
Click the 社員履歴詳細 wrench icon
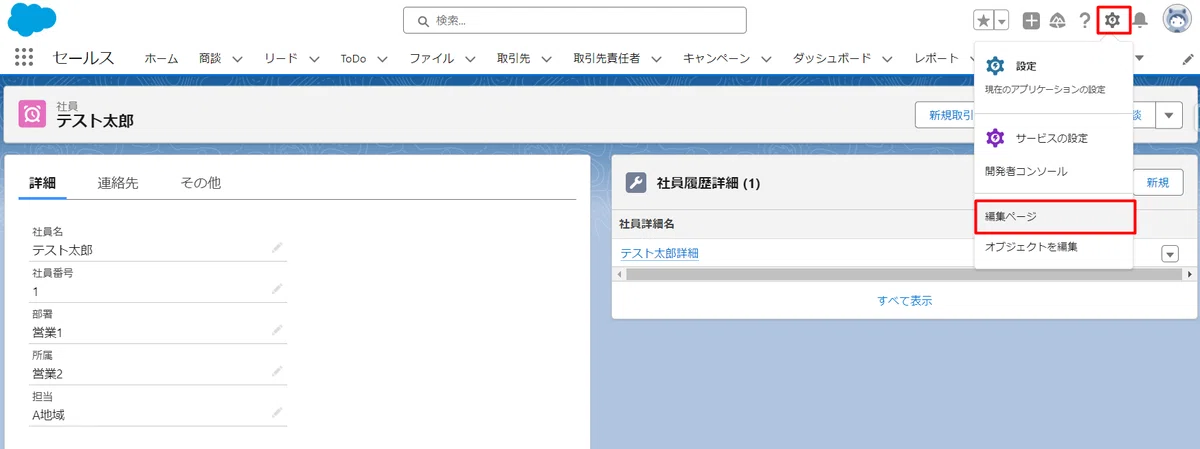(x=635, y=183)
